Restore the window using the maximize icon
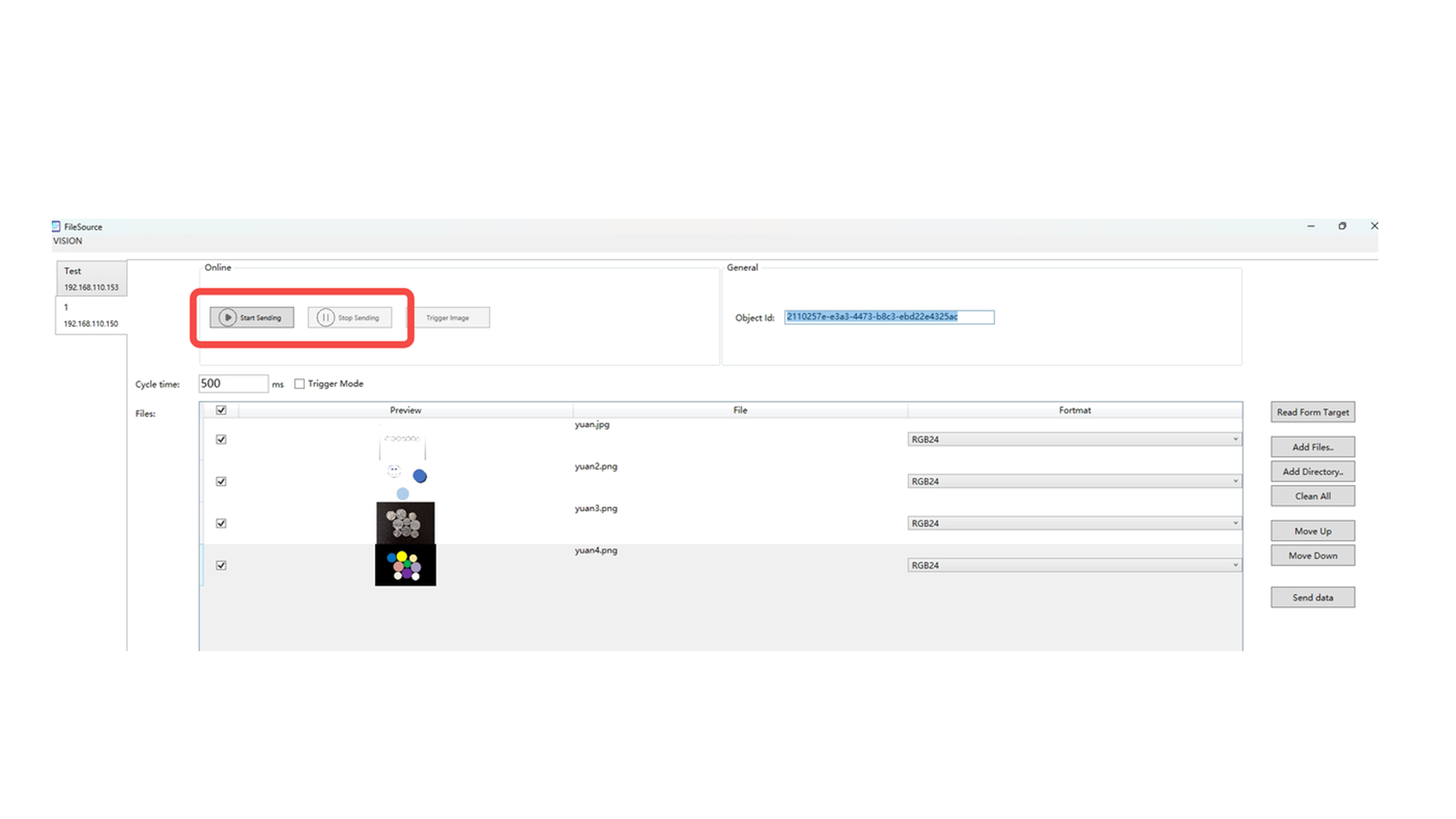Viewport: 1456px width, 819px height. [1342, 226]
